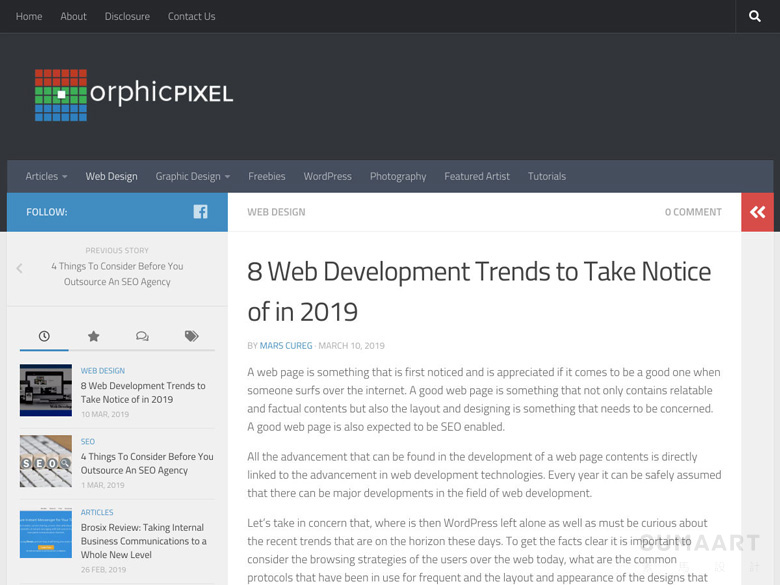Select the recent posts clock tab
Screen dimensions: 780x585
44,336
